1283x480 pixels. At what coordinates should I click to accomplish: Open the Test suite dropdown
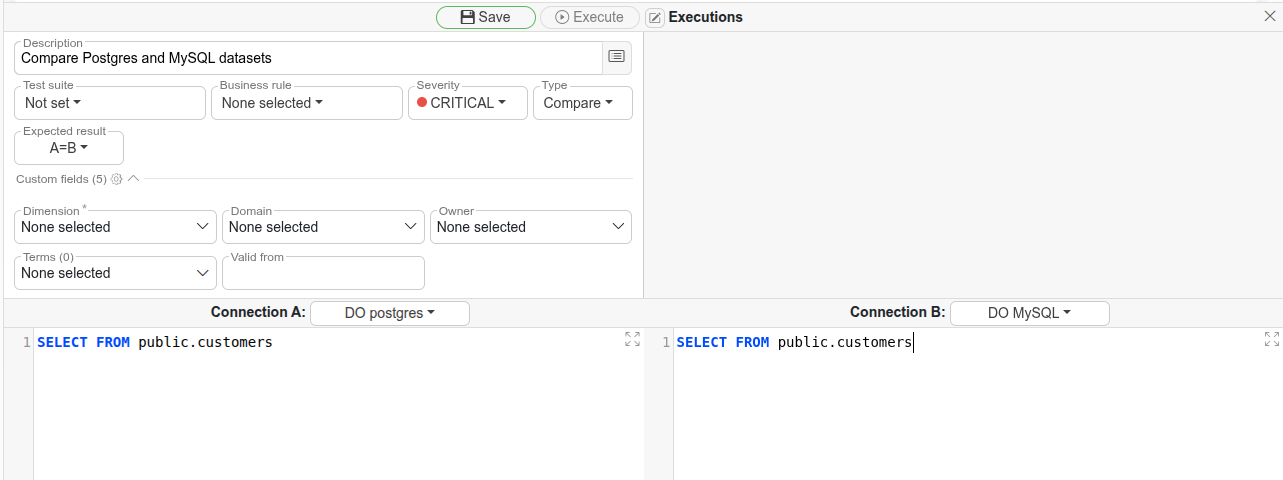pos(109,103)
